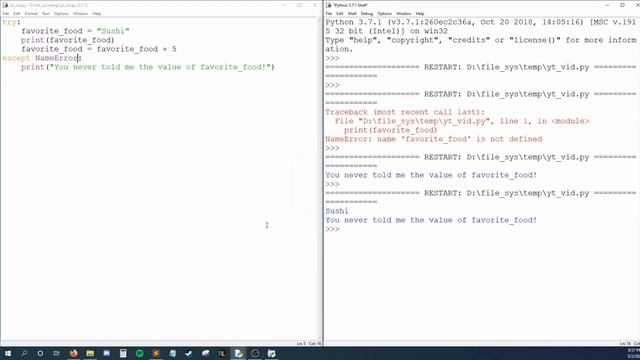Click the 'You never told me' string in editor
The height and width of the screenshot is (360, 640).
[159, 67]
